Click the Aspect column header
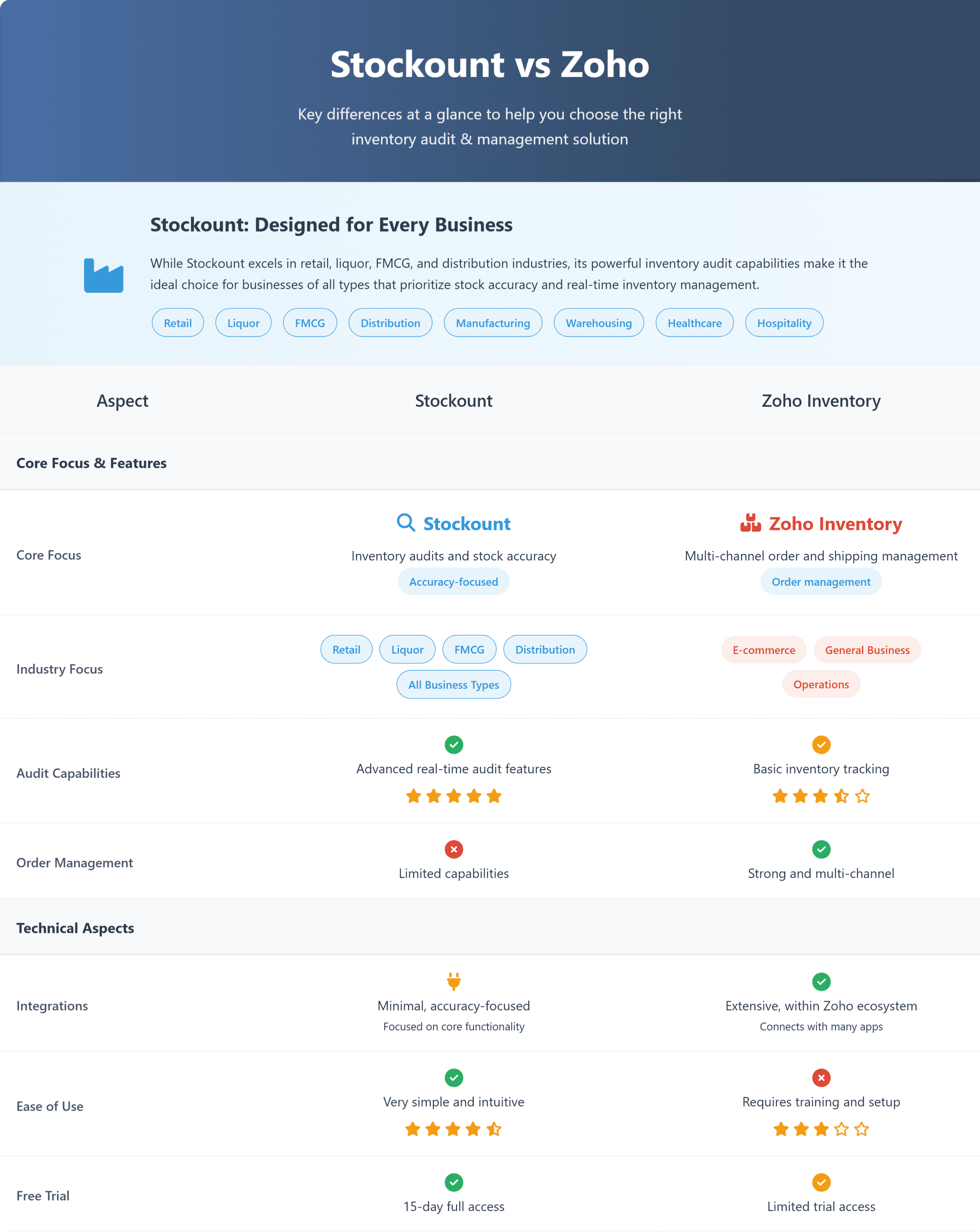 (122, 401)
